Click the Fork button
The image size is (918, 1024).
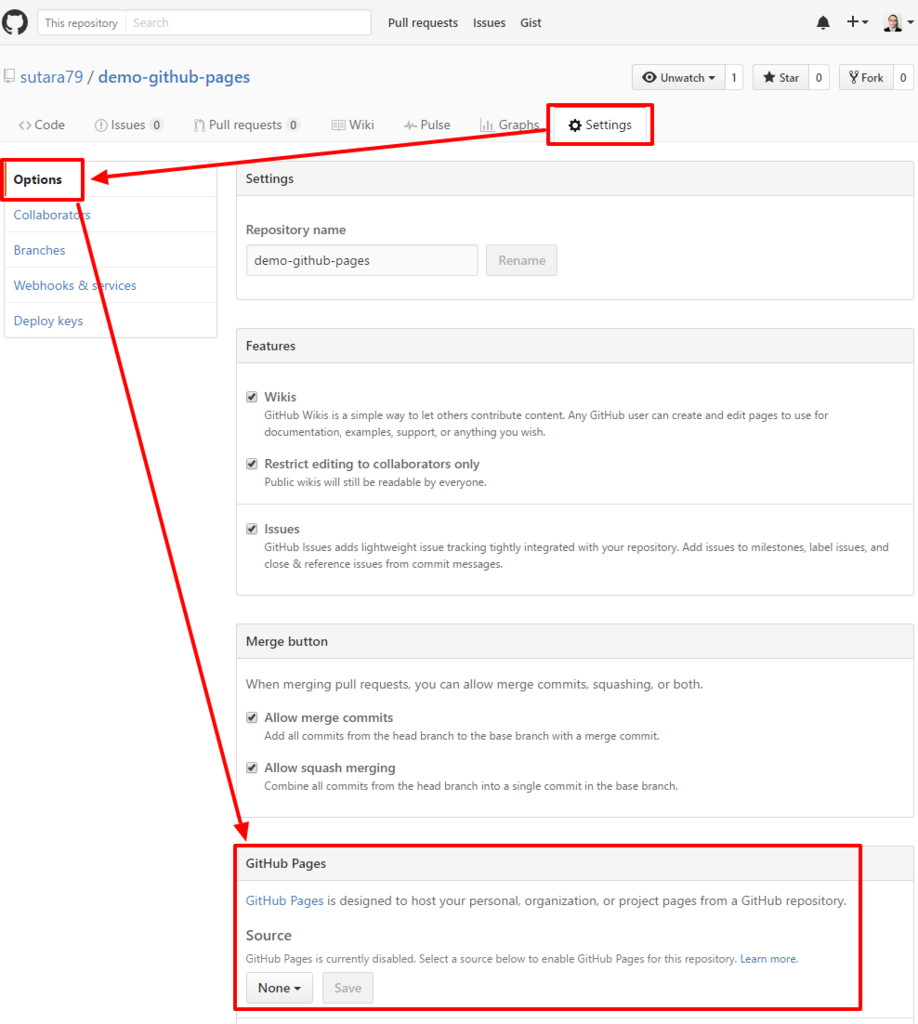(866, 78)
